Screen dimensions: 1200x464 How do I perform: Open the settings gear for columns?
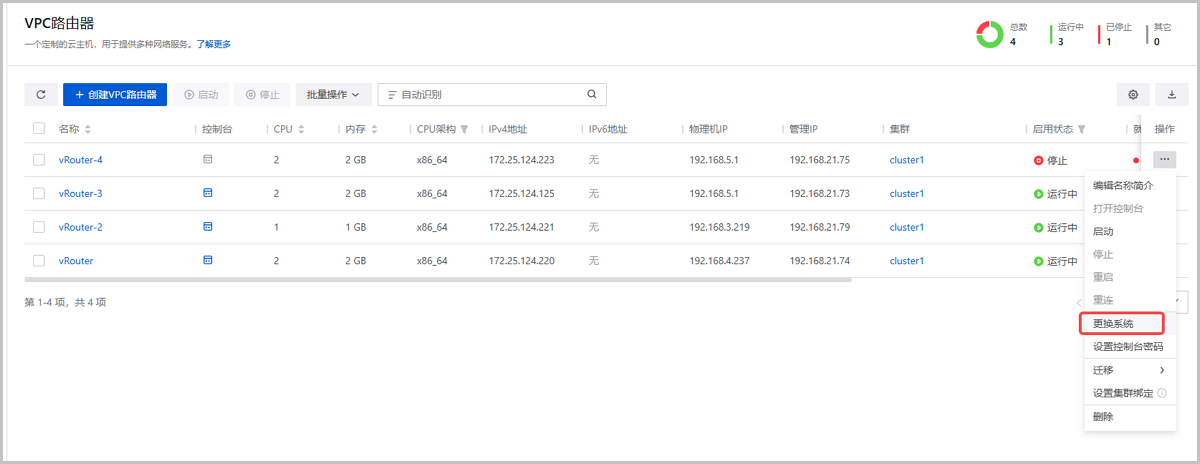click(1133, 94)
